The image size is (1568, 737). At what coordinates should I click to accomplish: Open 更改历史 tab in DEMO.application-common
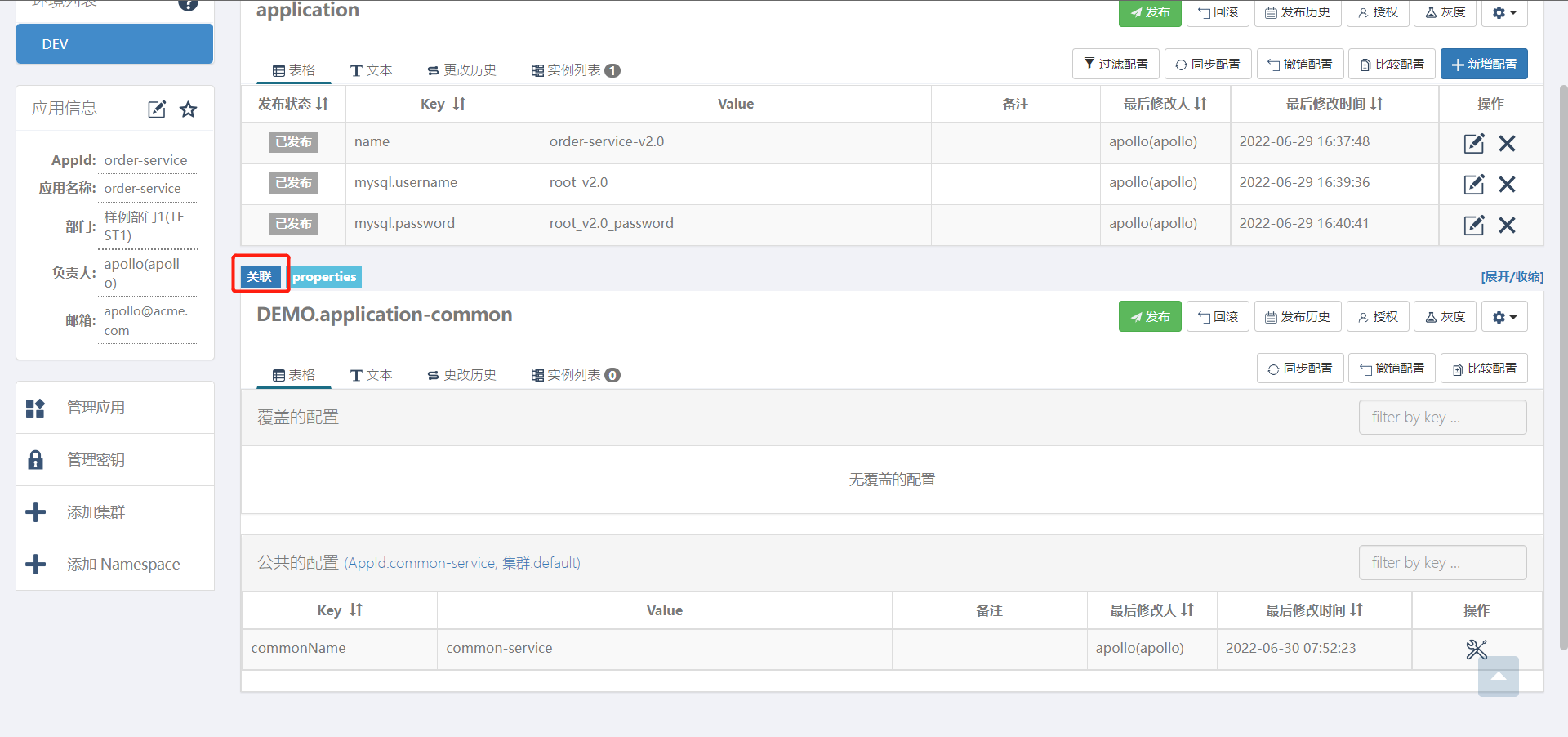[x=461, y=375]
